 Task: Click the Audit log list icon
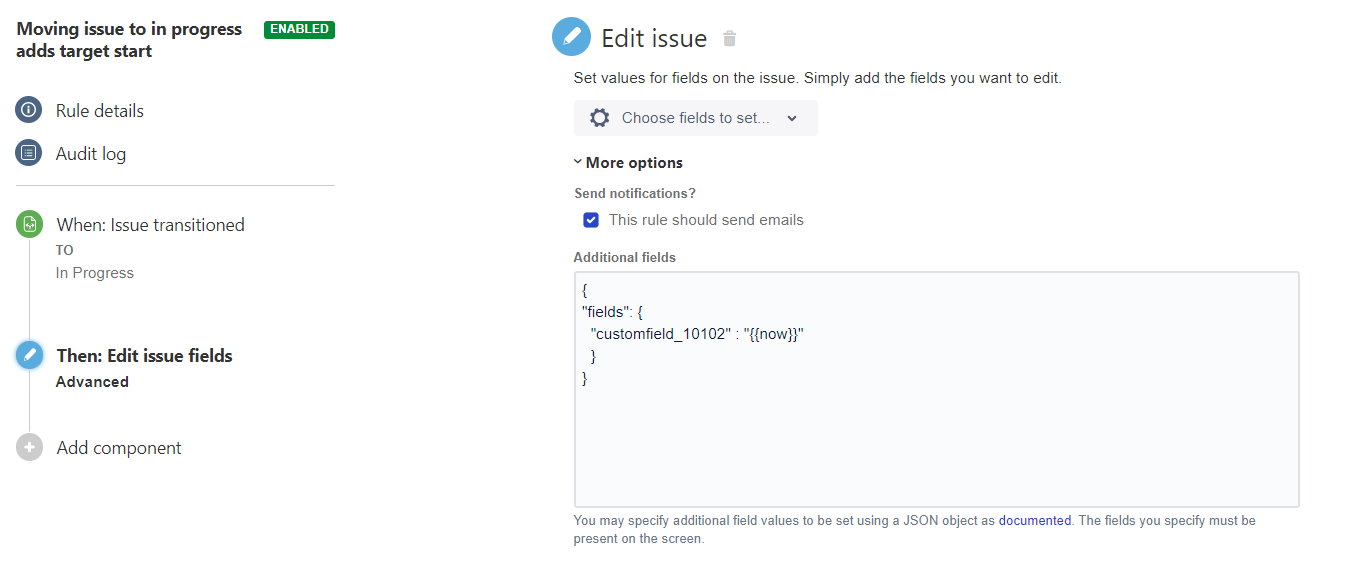[29, 153]
